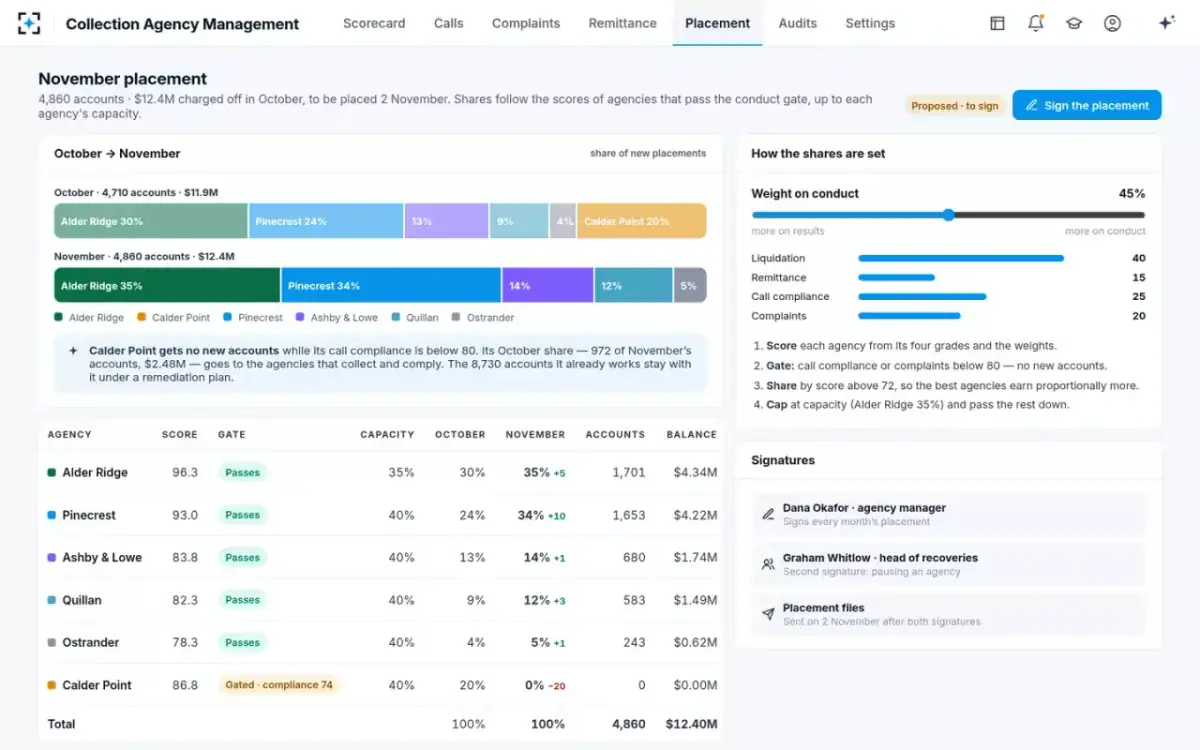Open the Settings tab
This screenshot has height=750, width=1200.
tap(870, 23)
